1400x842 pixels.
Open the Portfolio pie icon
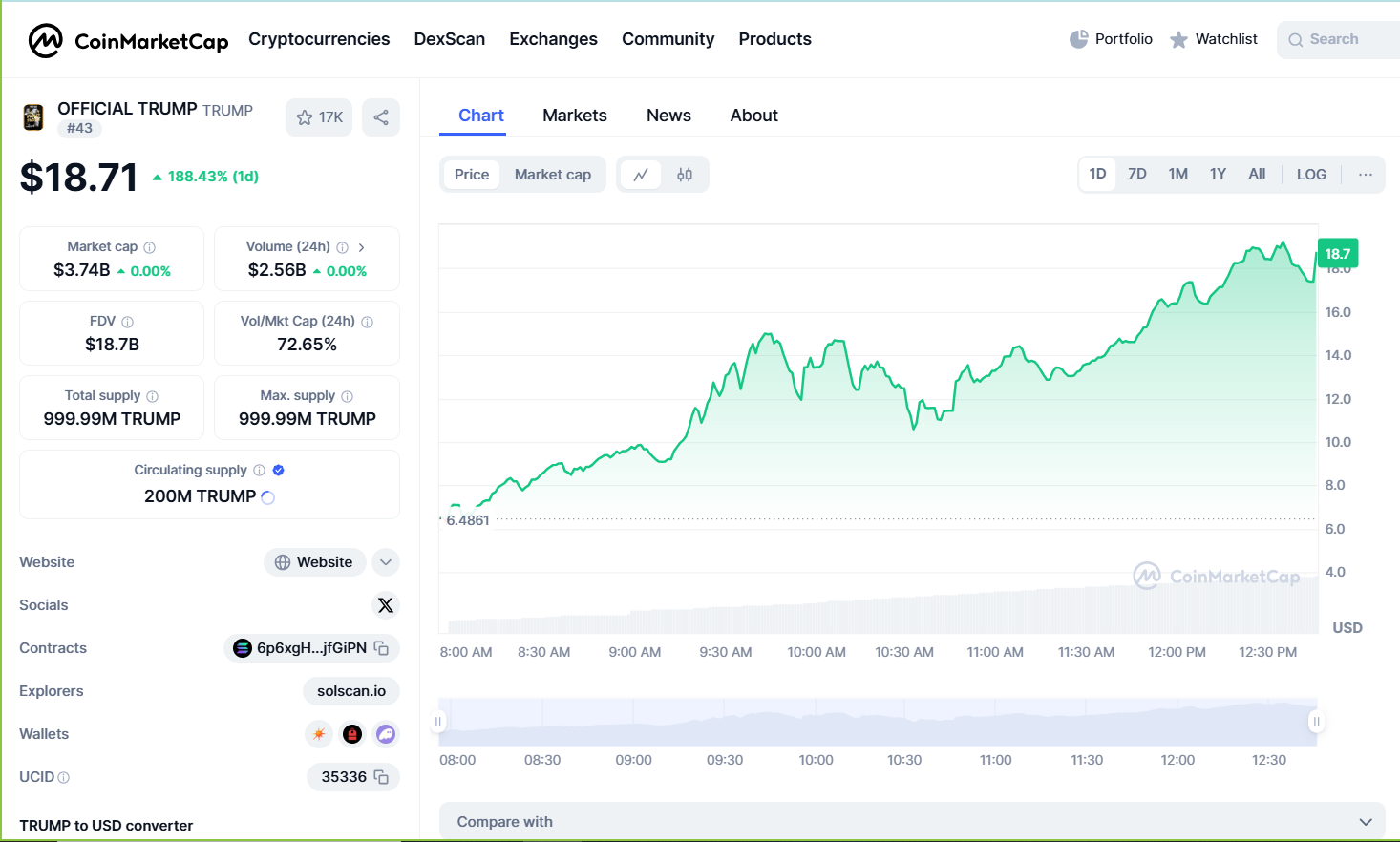coord(1078,39)
